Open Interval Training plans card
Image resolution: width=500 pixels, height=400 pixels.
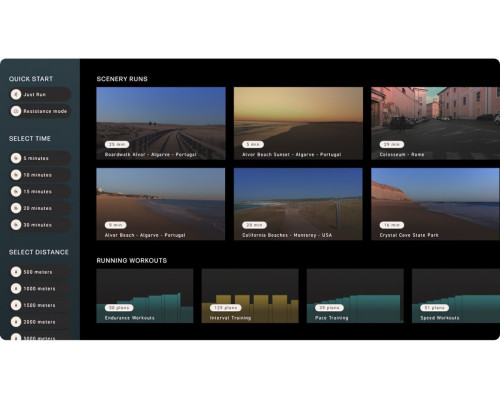click(250, 296)
